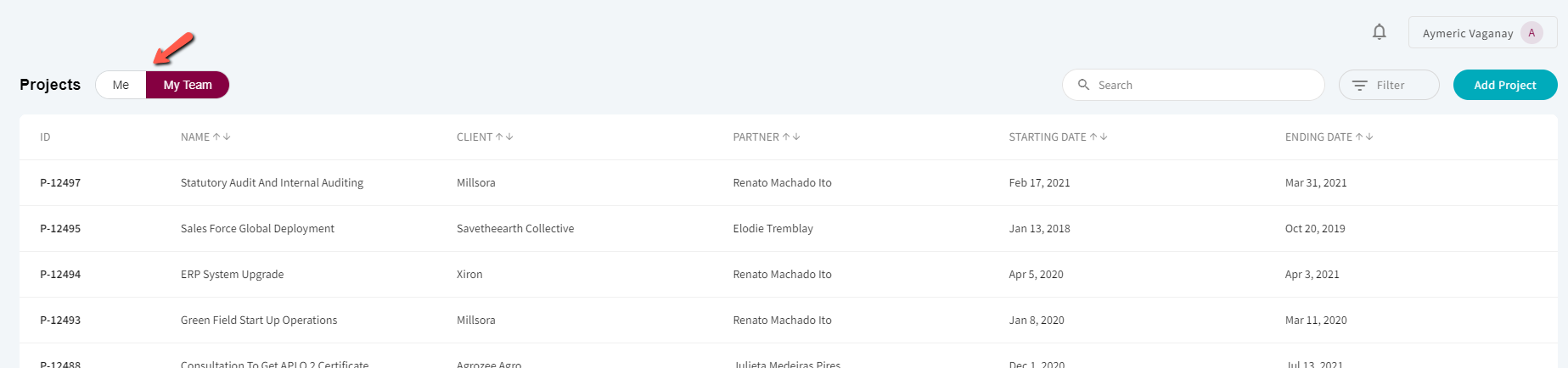Sort by Starting Date arrows
The image size is (1568, 368).
1099,137
